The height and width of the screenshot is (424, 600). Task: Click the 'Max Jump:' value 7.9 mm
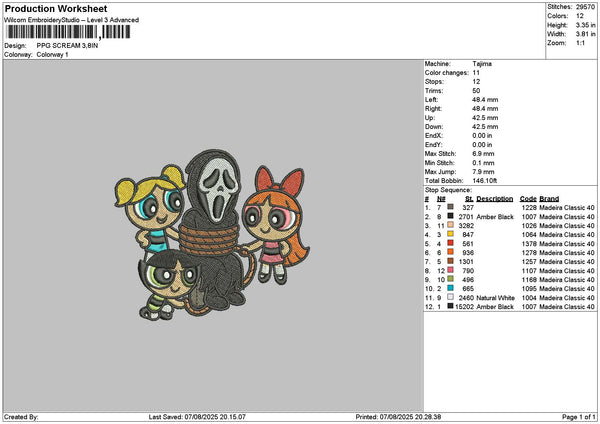[483, 172]
